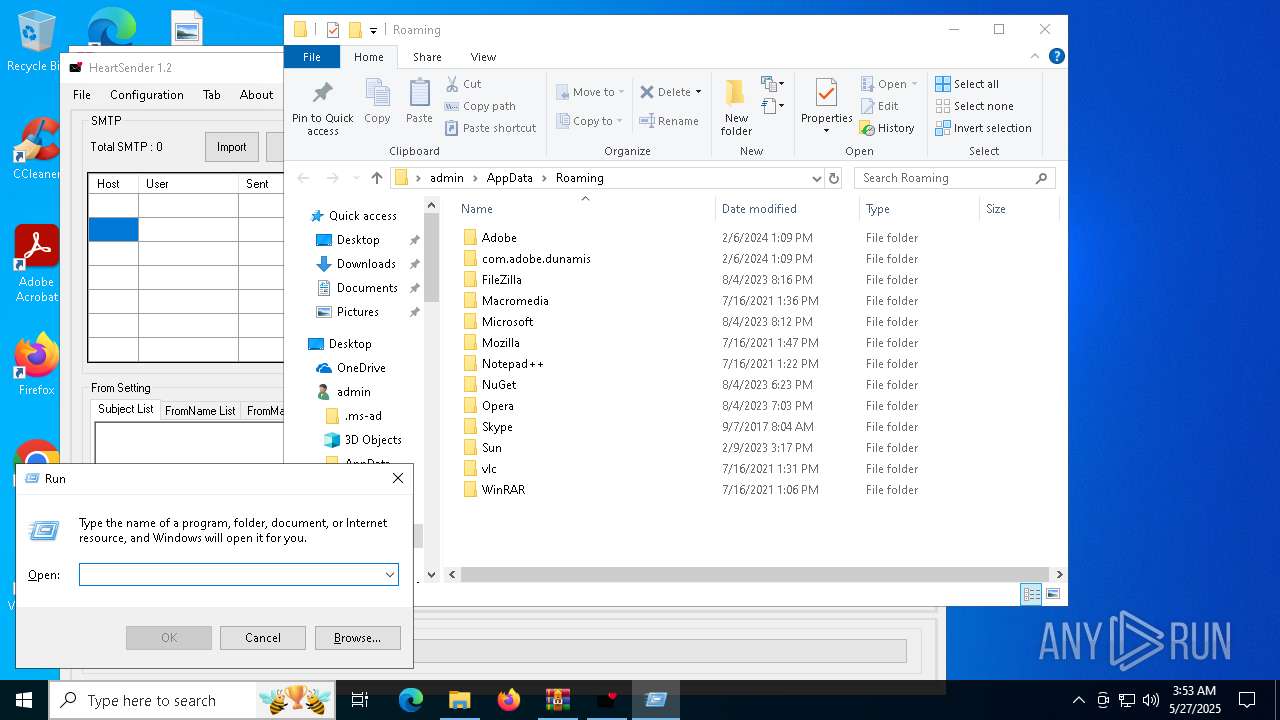The image size is (1280, 720).
Task: Sort by Date modified column
Action: point(787,209)
